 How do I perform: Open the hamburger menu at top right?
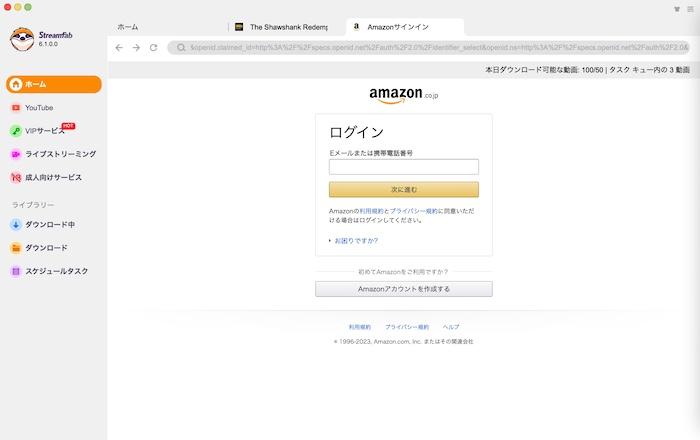[690, 9]
